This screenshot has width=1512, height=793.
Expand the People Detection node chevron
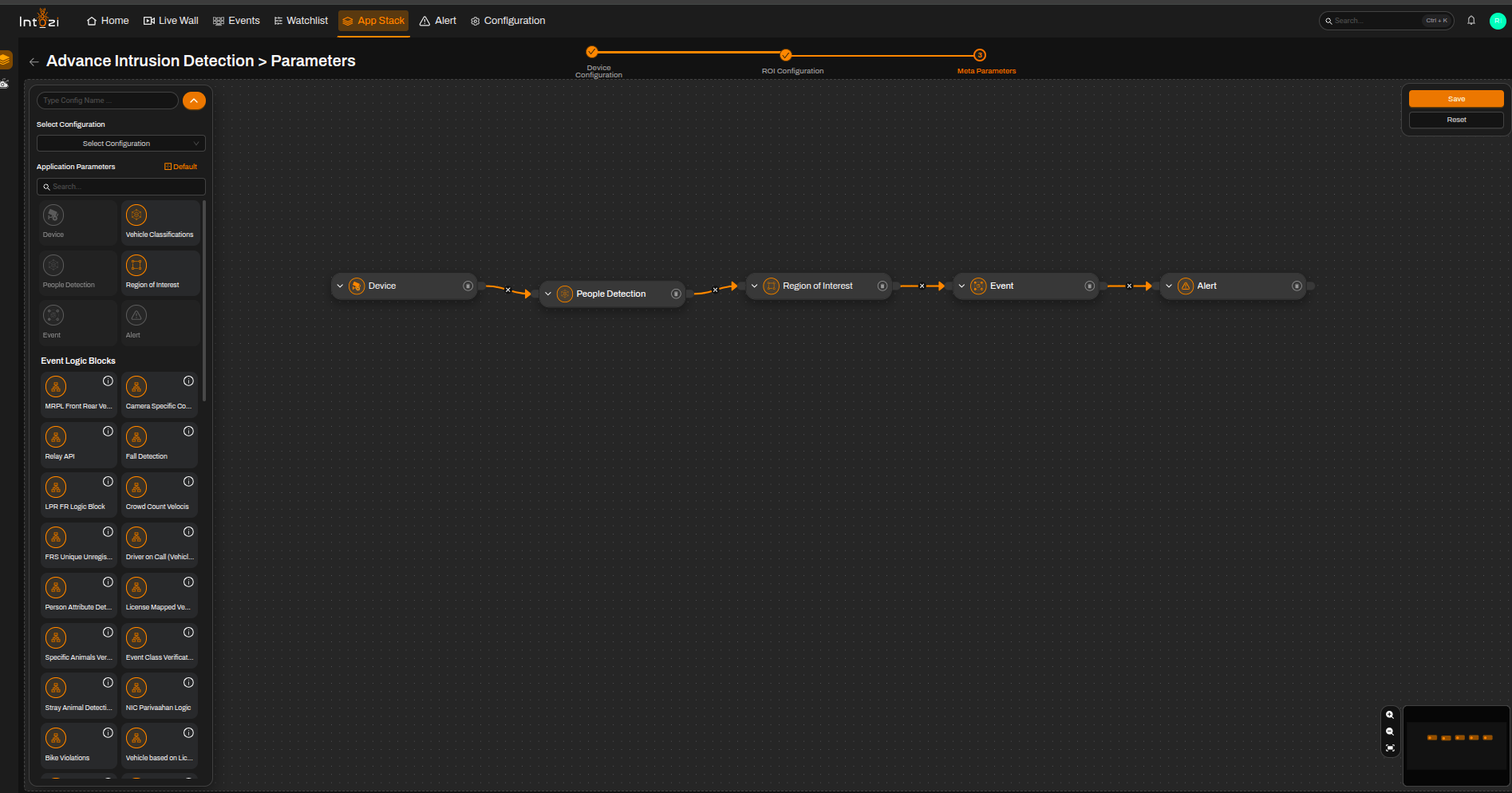(x=548, y=294)
